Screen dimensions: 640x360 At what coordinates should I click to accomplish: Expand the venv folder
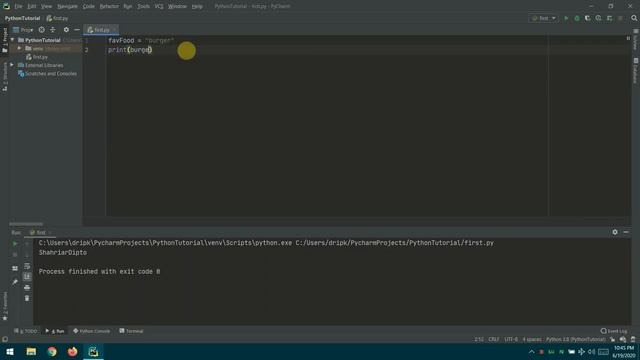click(x=19, y=48)
